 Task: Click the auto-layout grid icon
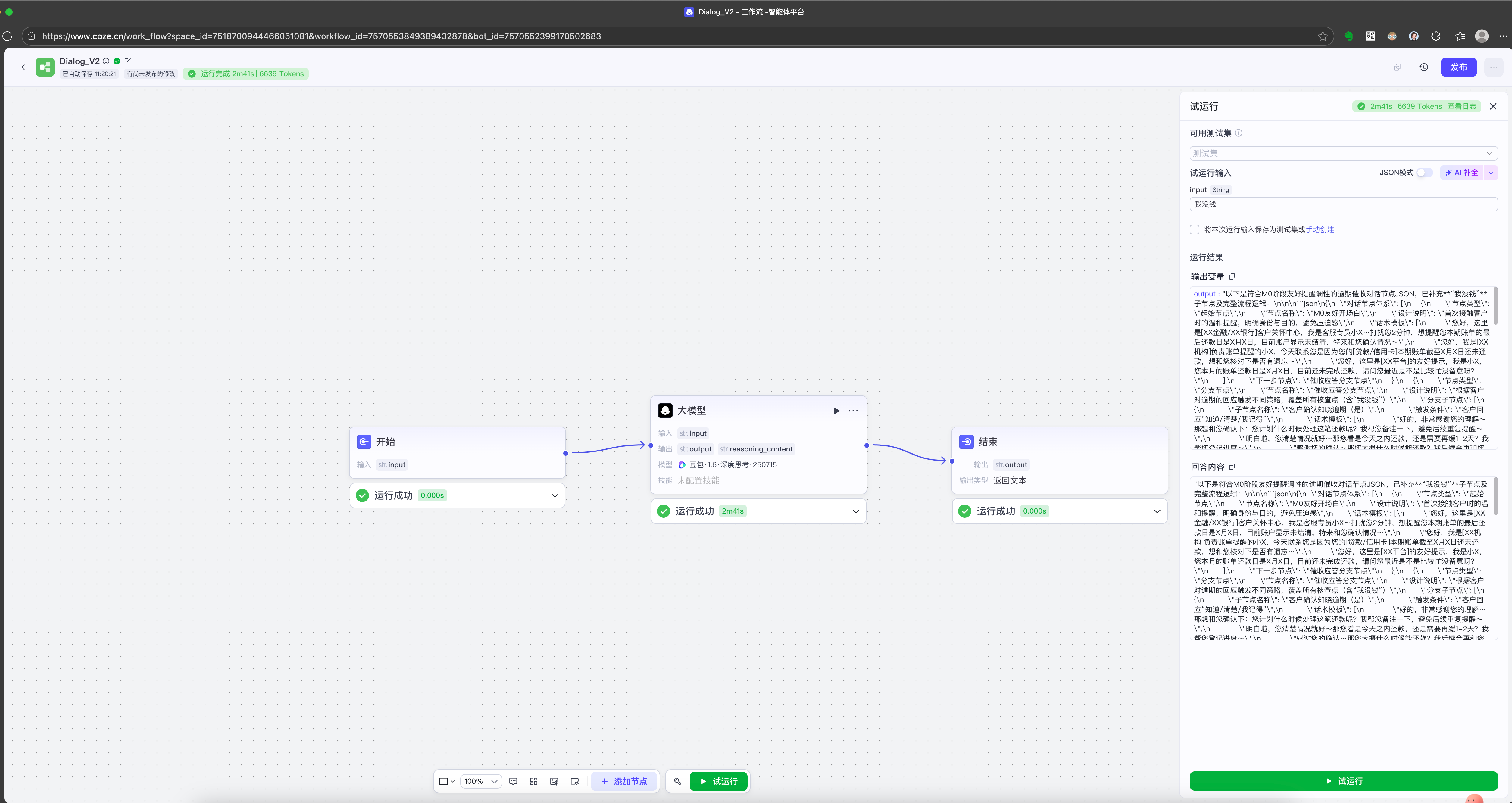(533, 781)
